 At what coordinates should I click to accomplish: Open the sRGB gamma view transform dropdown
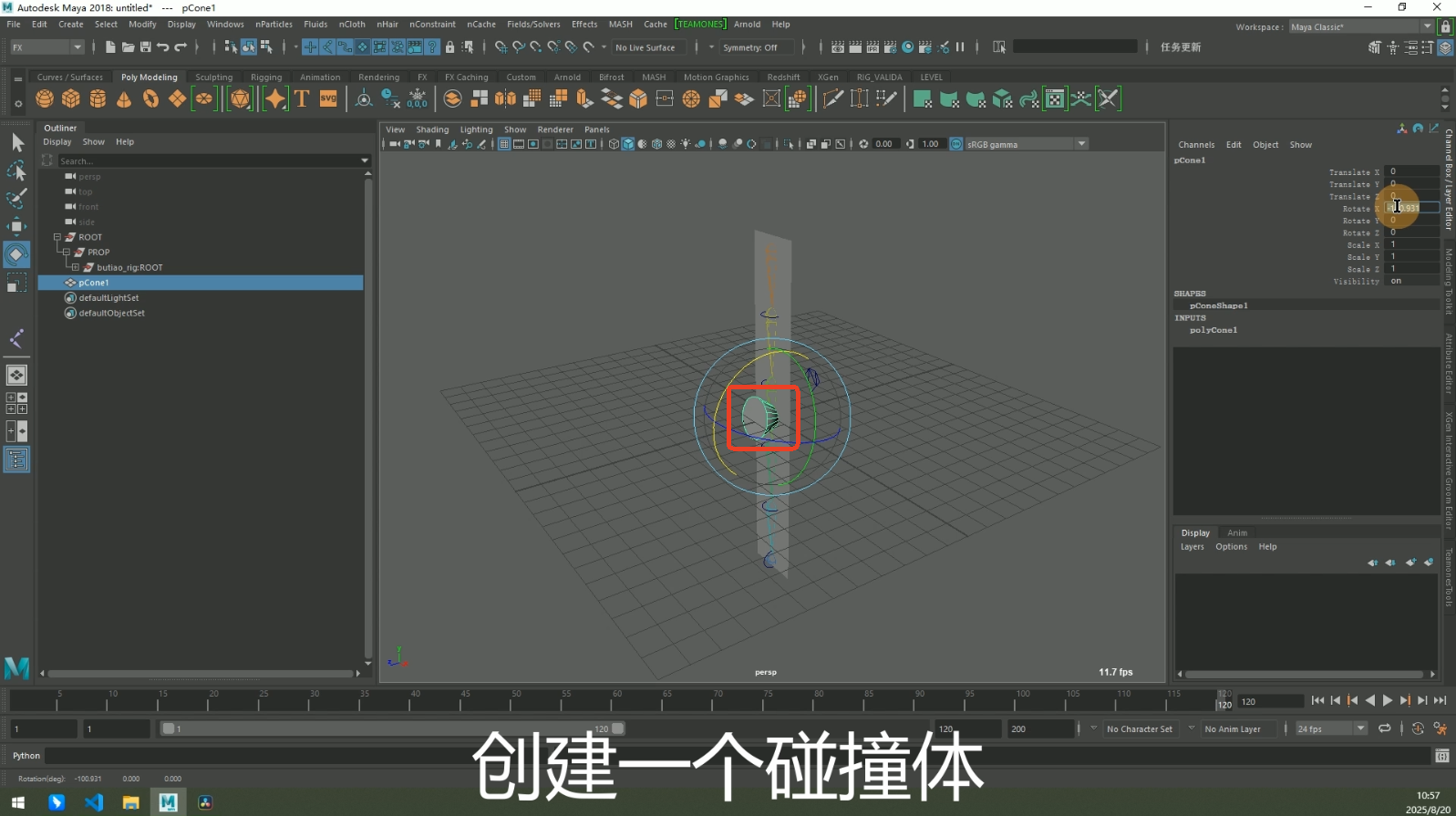pyautogui.click(x=1081, y=144)
